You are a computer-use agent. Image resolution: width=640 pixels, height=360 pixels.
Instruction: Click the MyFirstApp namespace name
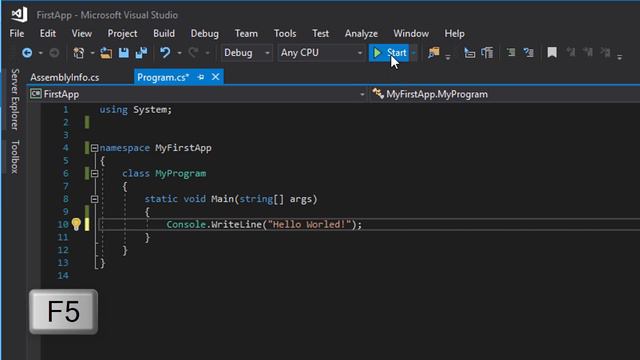point(183,148)
